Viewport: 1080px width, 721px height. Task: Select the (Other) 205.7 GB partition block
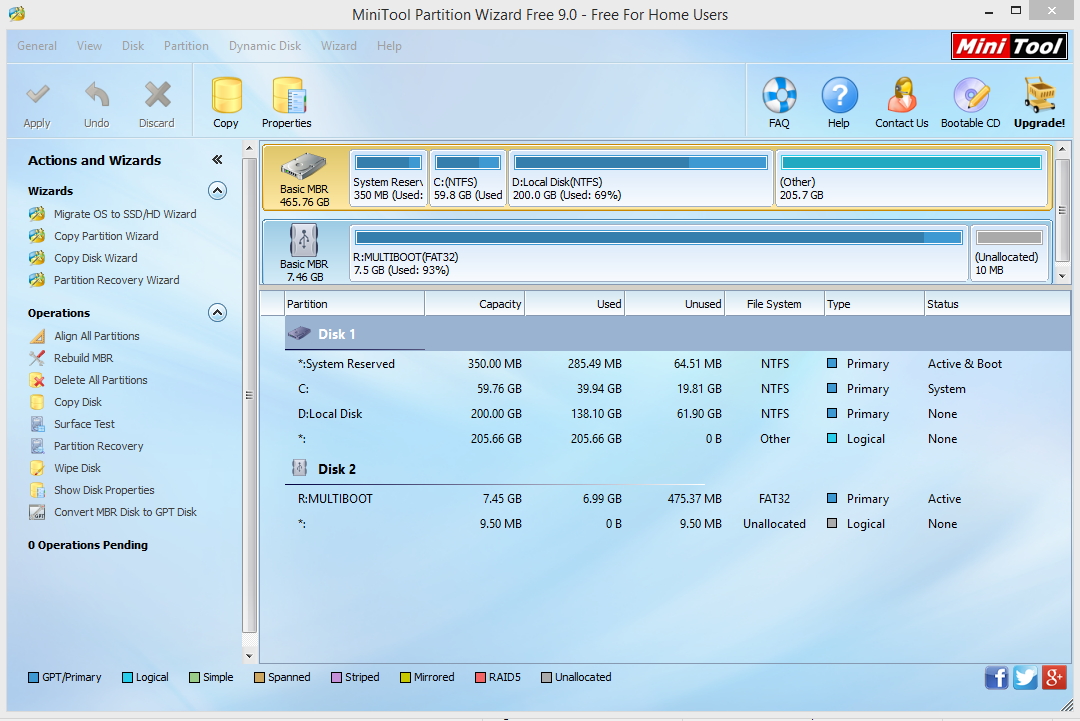point(911,178)
